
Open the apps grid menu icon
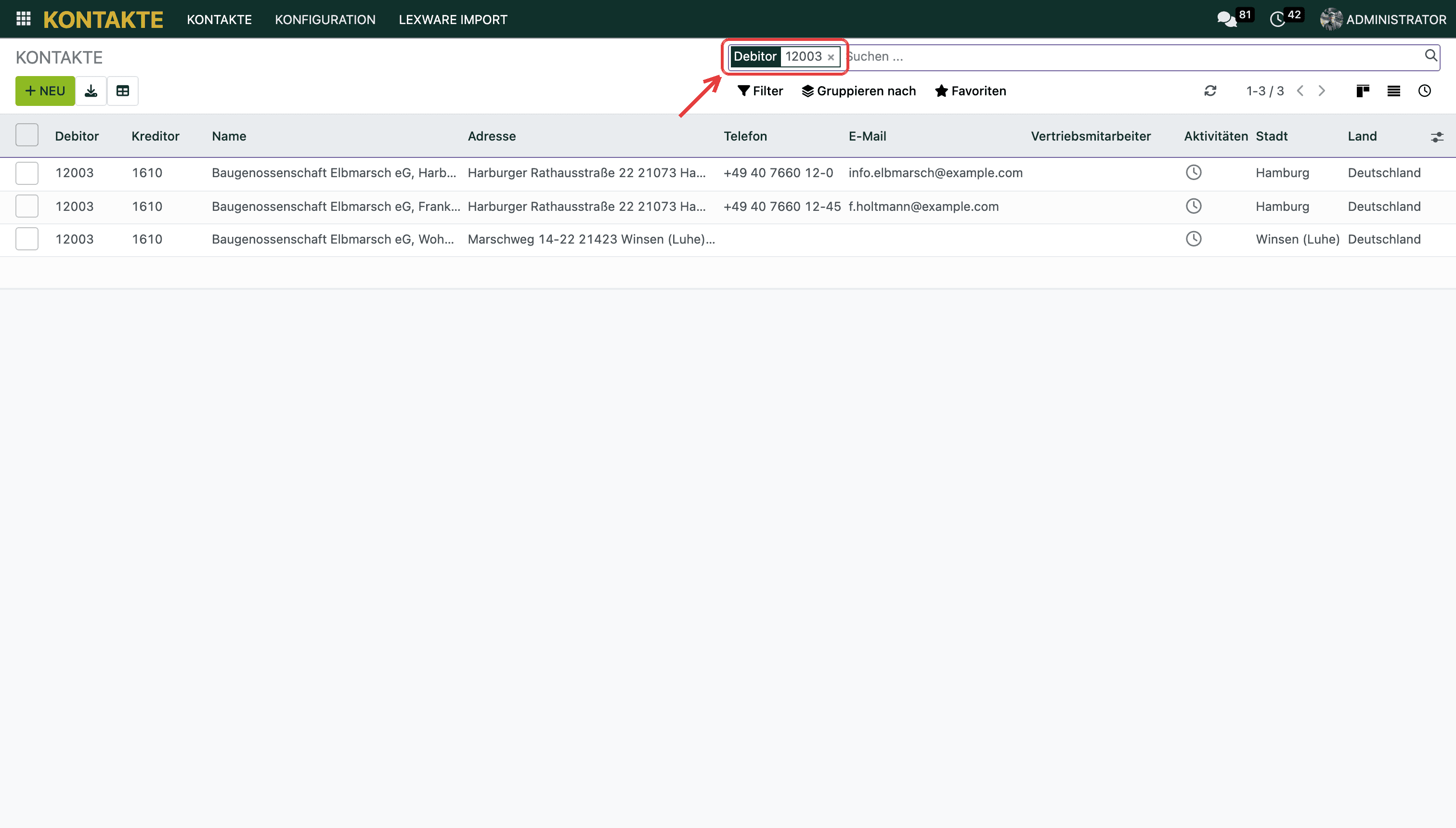pyautogui.click(x=23, y=19)
